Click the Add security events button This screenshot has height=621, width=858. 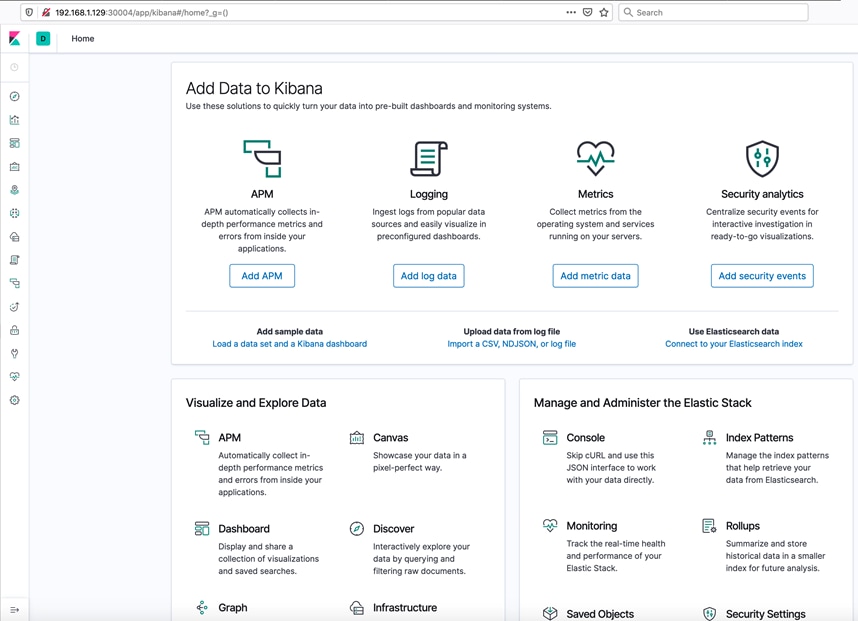[762, 276]
